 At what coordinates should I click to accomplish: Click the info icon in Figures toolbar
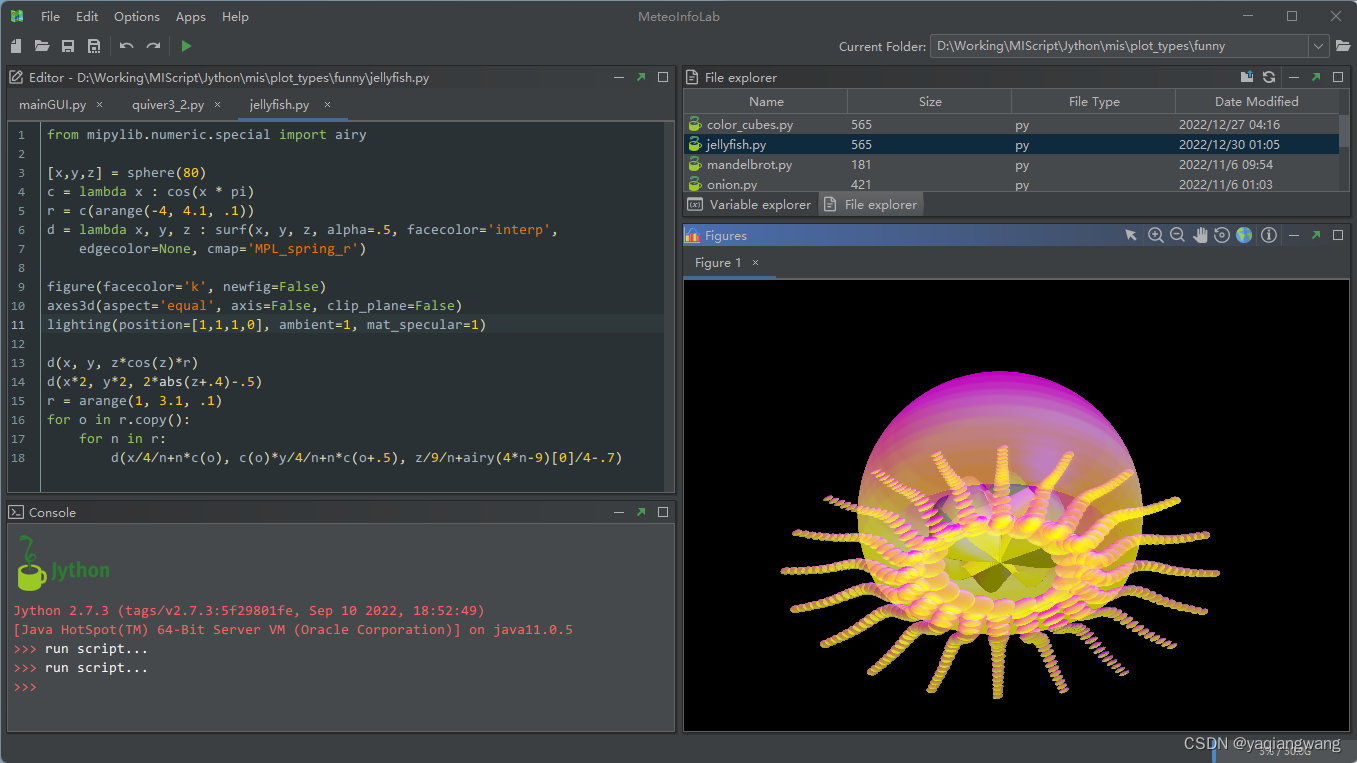[x=1269, y=235]
